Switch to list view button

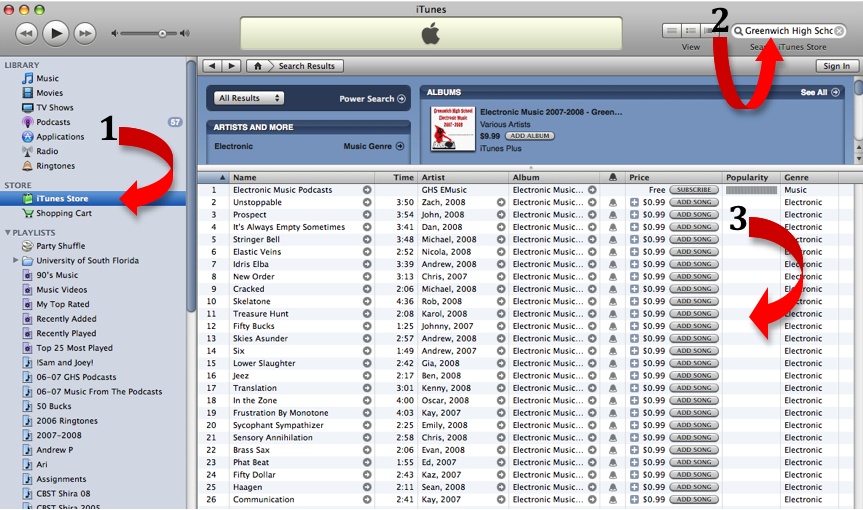click(x=672, y=31)
